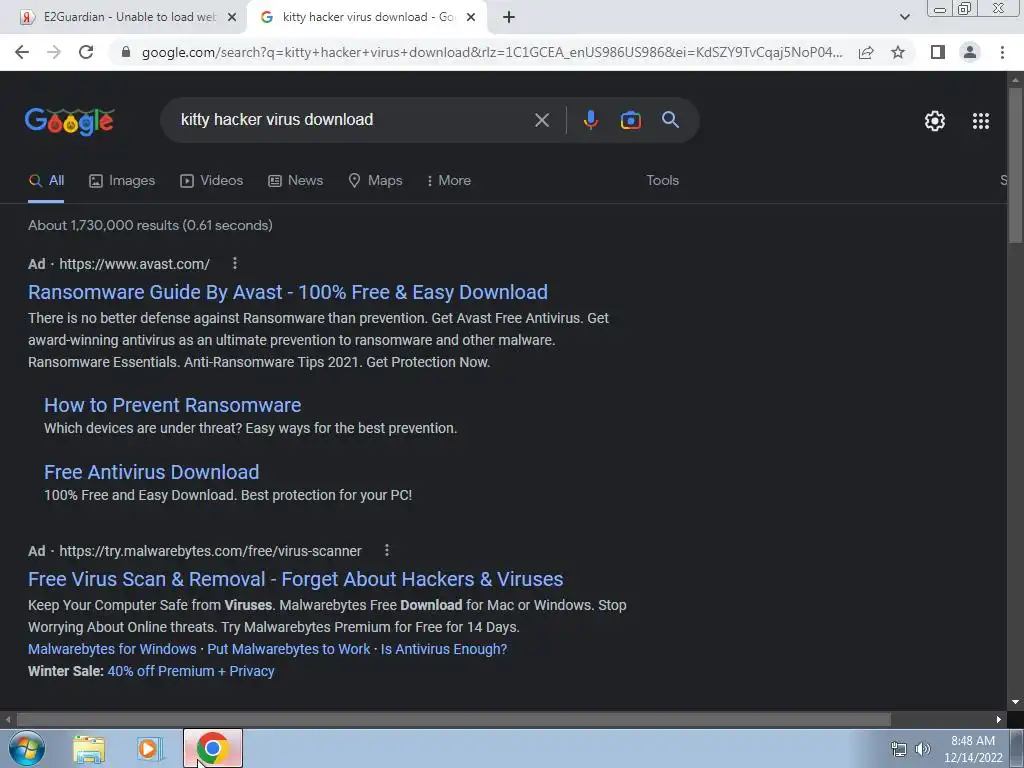This screenshot has height=768, width=1024.
Task: Open the Google apps grid
Action: click(980, 121)
